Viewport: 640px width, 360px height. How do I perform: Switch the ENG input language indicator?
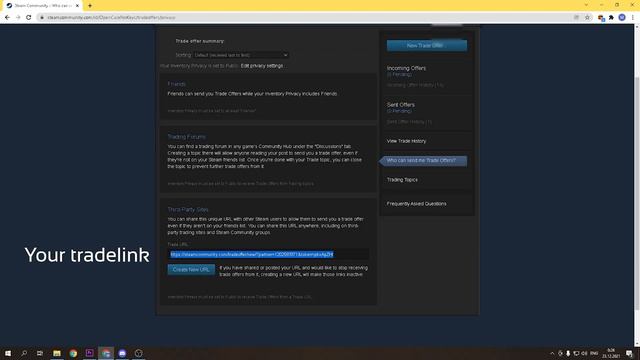click(594, 353)
